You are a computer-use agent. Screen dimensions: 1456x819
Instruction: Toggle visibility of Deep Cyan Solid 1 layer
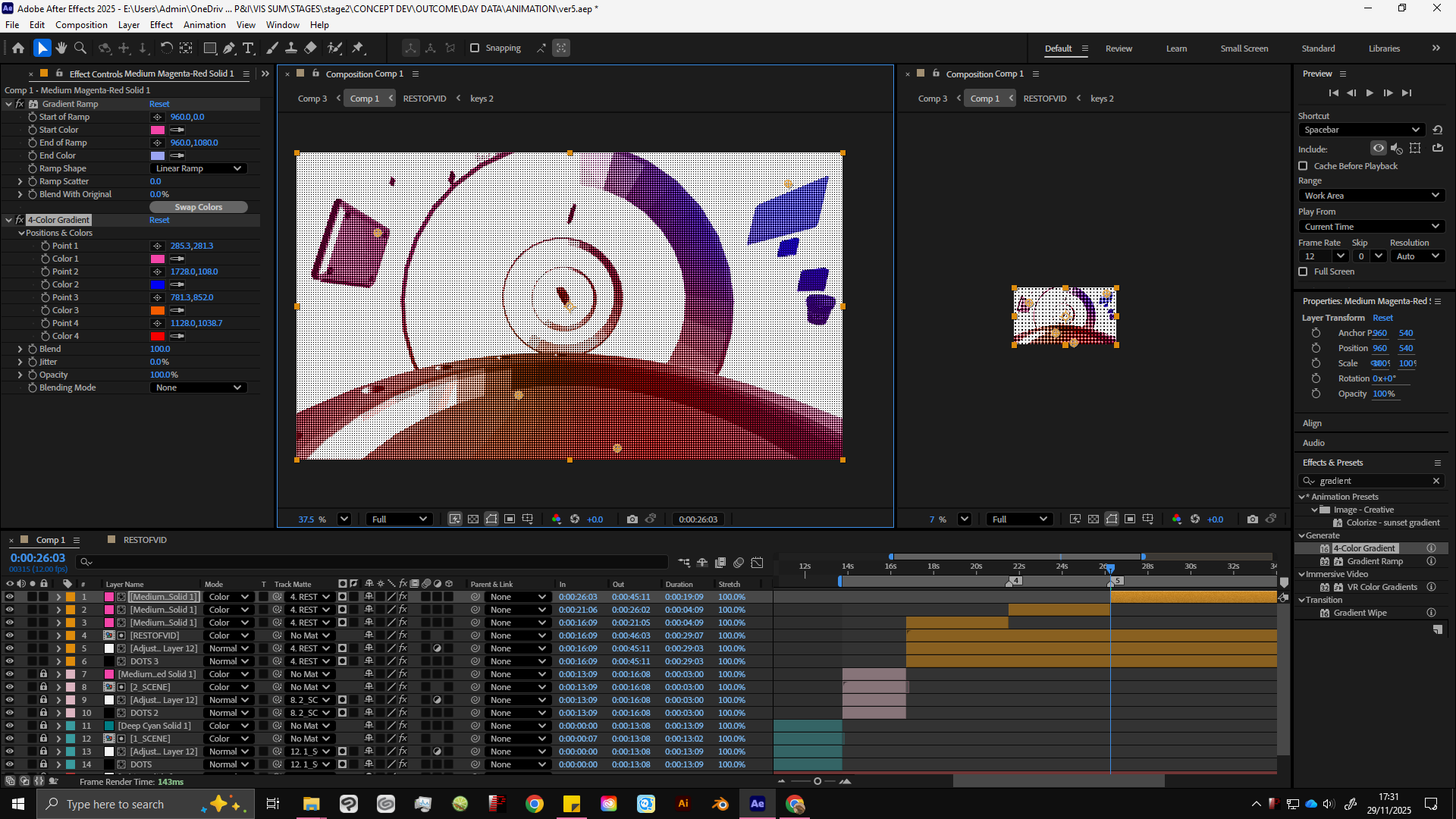coord(9,726)
